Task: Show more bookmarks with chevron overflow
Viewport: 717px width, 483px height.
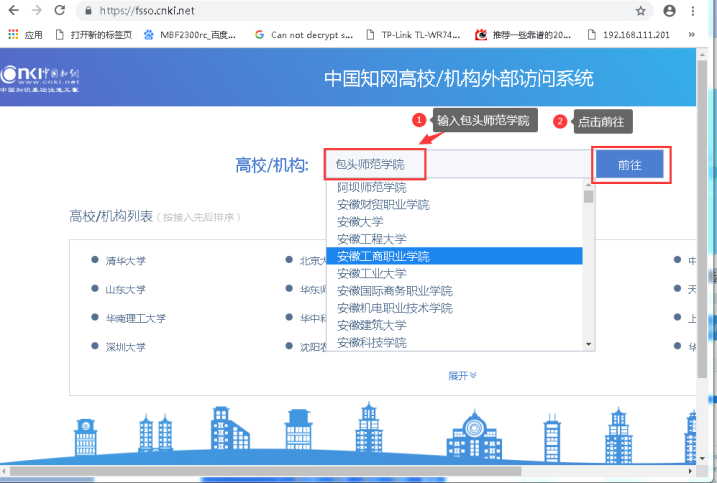Action: (x=691, y=34)
